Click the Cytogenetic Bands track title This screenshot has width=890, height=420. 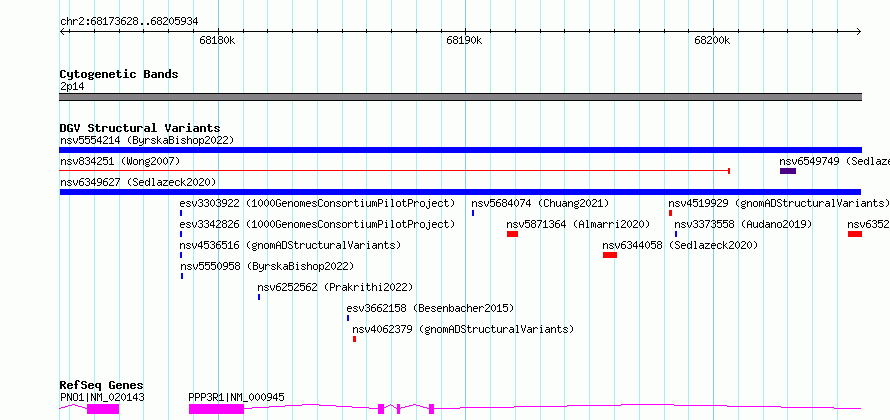click(119, 74)
